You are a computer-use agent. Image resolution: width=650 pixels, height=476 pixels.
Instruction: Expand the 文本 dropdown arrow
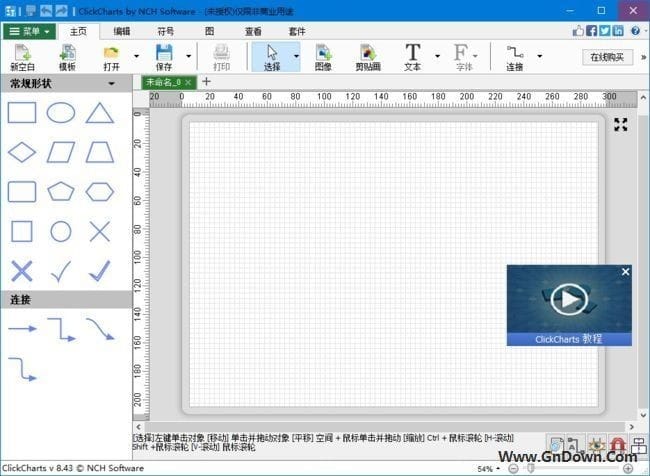tap(437, 56)
